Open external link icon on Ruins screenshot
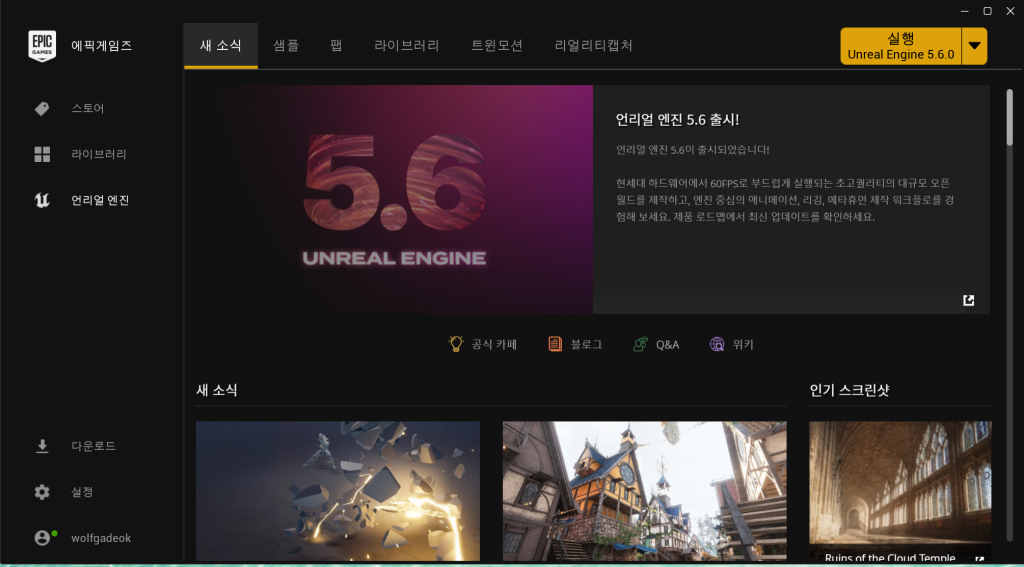The image size is (1024, 567). (x=979, y=560)
